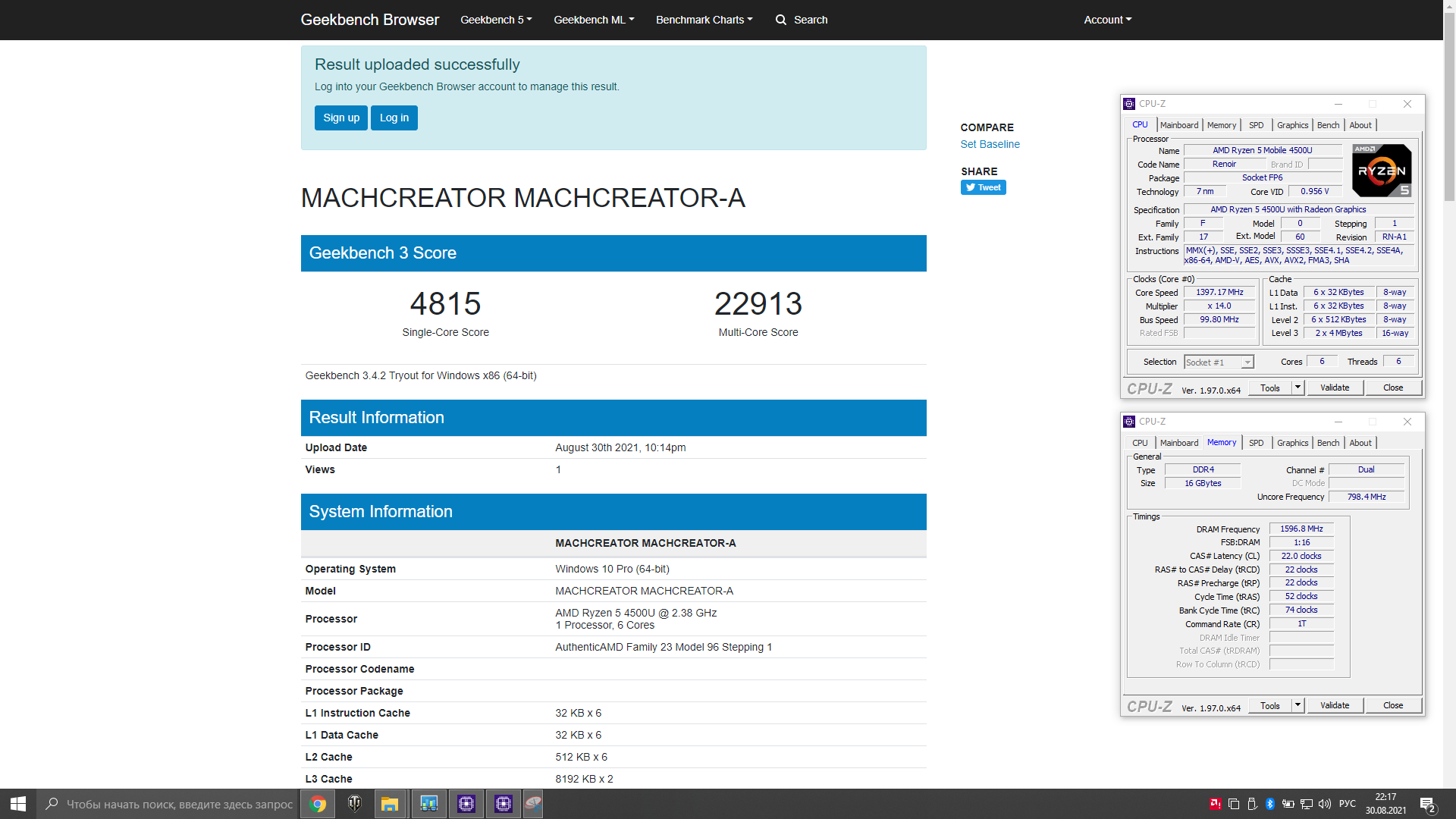
Task: Launch World of Tanks taskbar icon
Action: [x=355, y=804]
